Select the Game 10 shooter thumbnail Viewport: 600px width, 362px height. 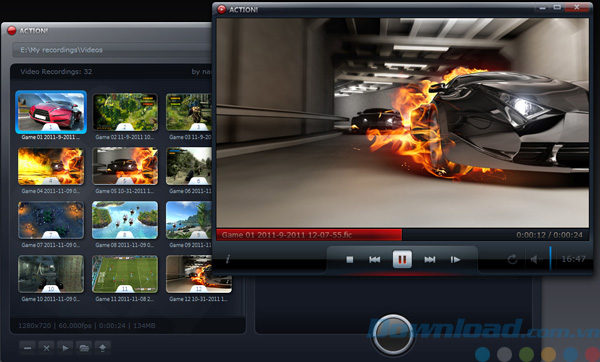point(51,274)
